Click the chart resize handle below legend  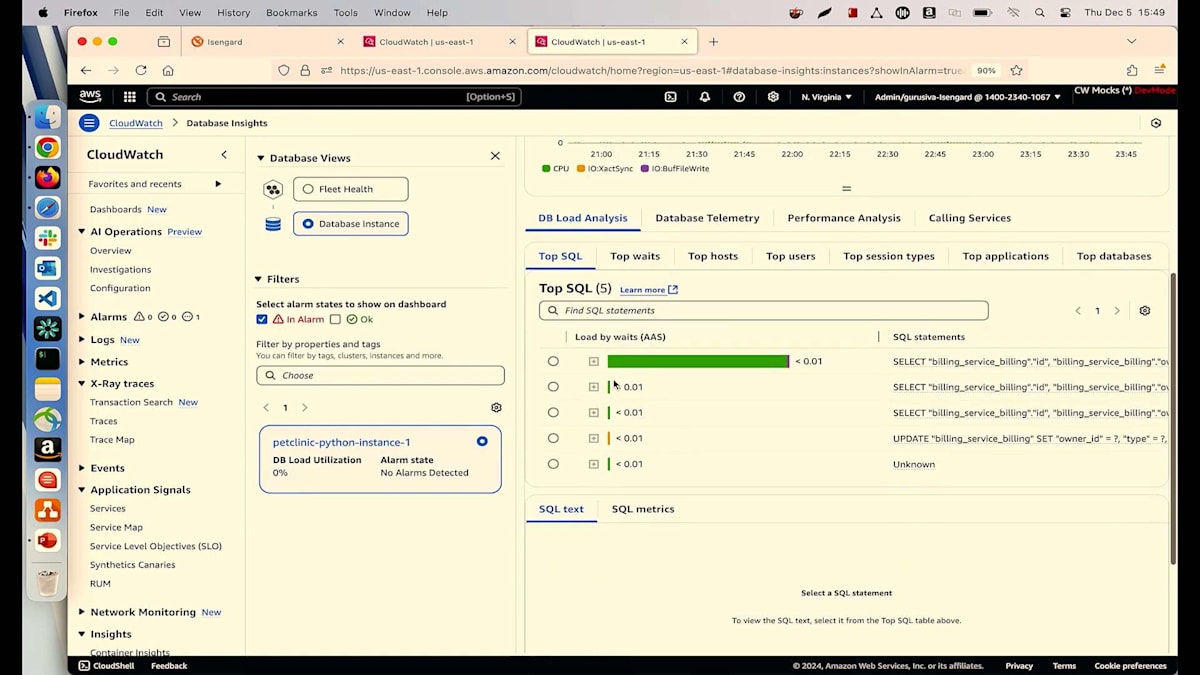pyautogui.click(x=846, y=188)
